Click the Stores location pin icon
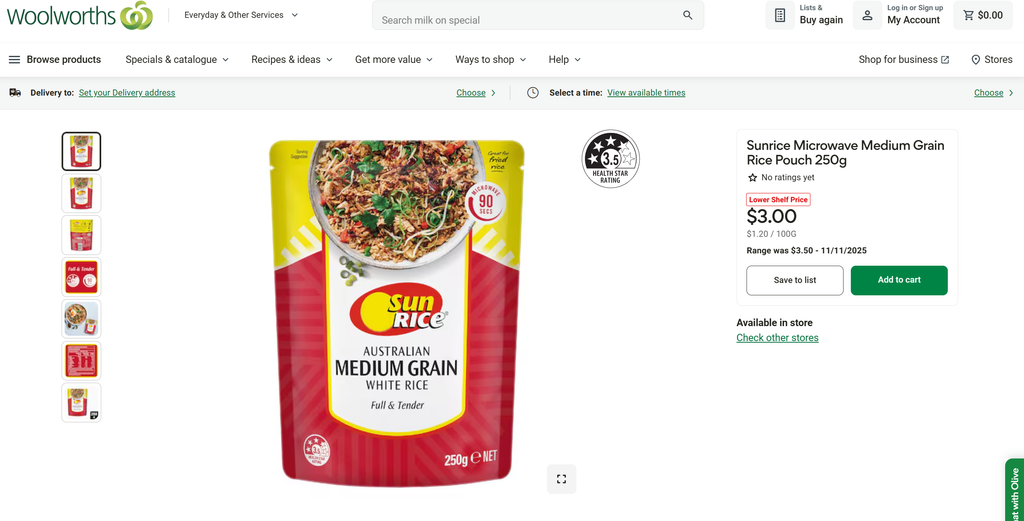The height and width of the screenshot is (521, 1024). tap(976, 59)
